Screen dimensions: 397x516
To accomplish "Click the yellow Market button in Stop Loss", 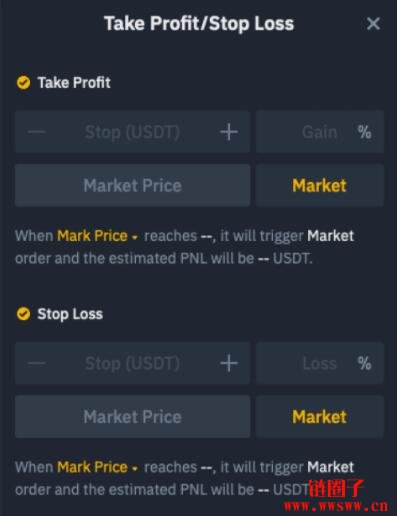I will coord(320,417).
